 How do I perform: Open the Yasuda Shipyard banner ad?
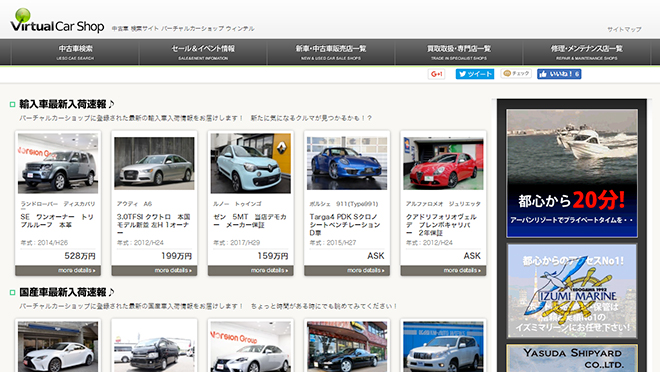pos(572,358)
